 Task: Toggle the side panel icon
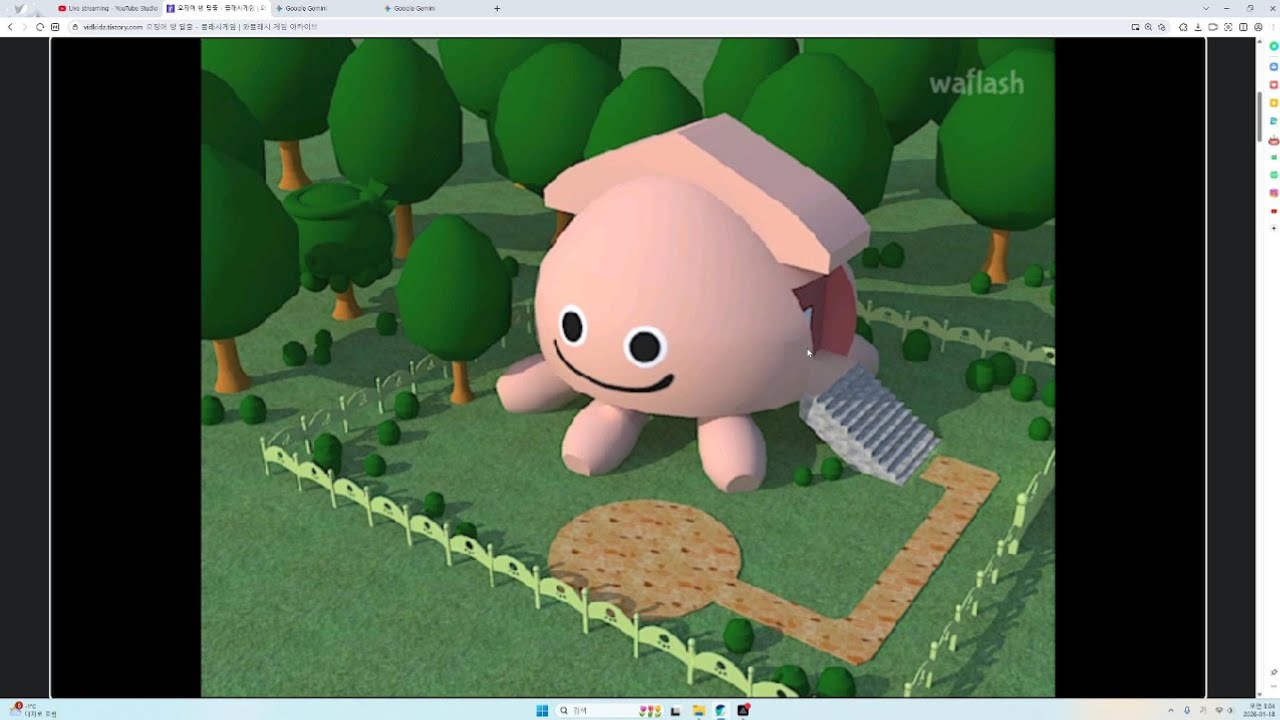pos(1243,27)
